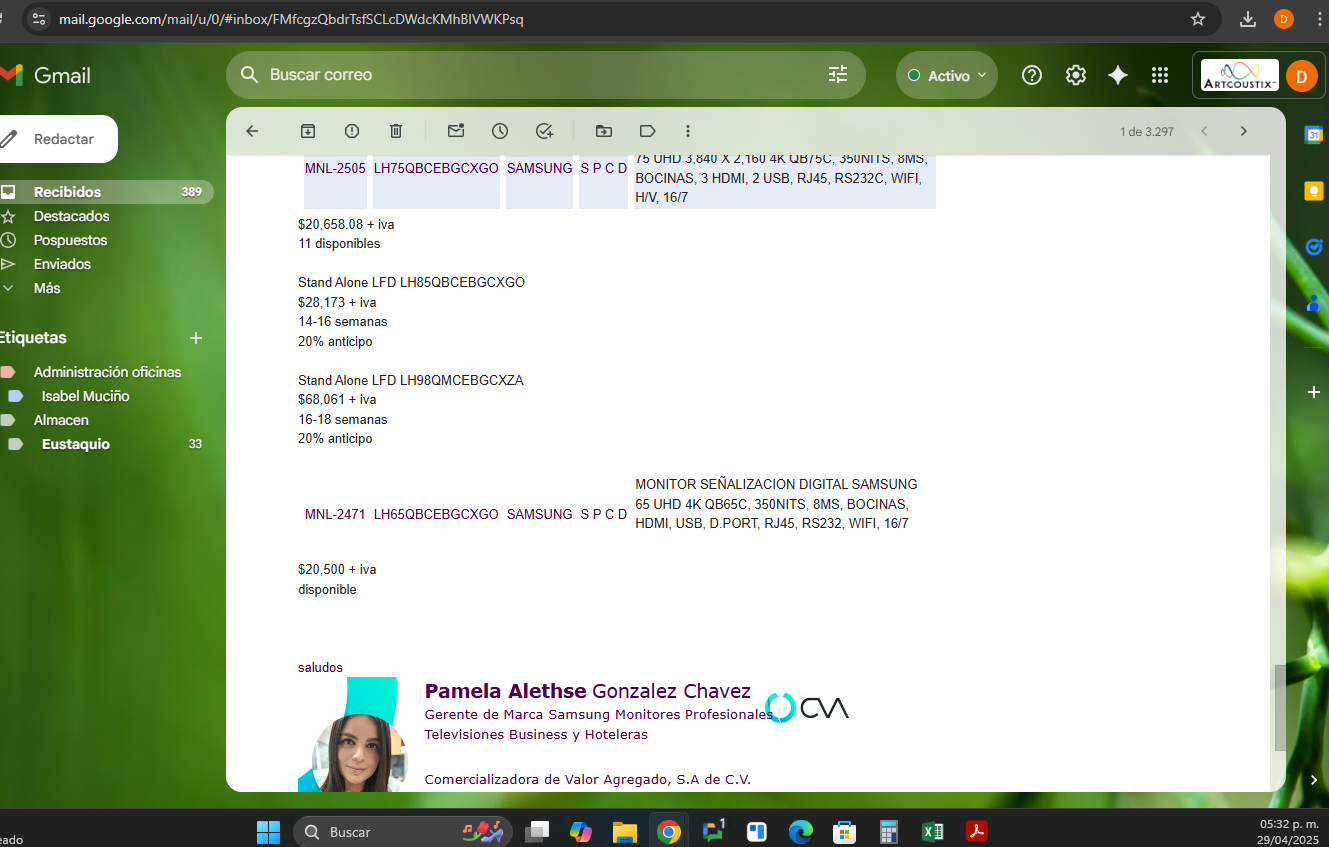Go back to inbox arrow

pos(252,131)
